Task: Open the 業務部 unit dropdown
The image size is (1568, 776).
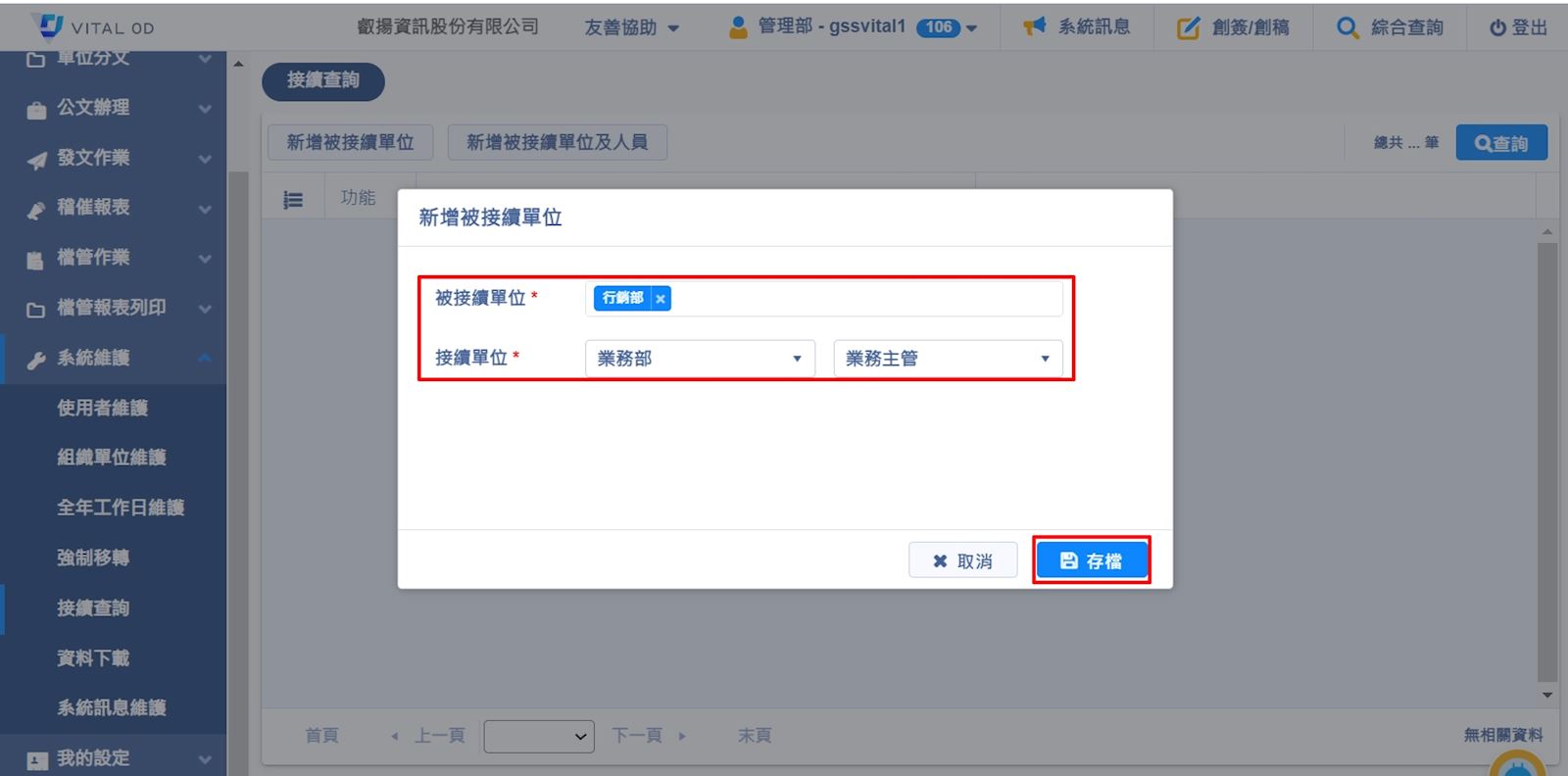Action: point(700,359)
